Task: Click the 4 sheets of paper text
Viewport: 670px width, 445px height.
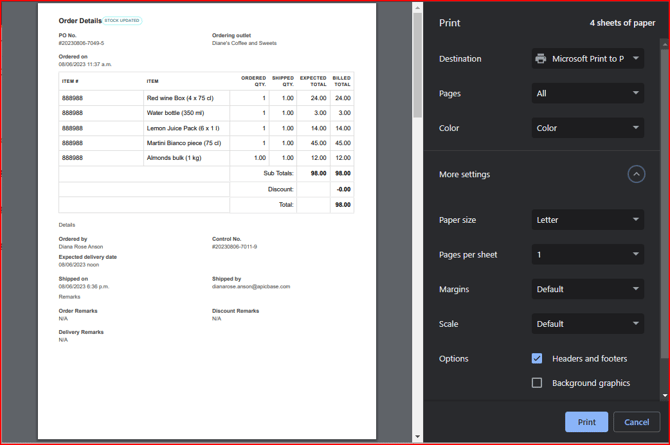Action: coord(622,23)
